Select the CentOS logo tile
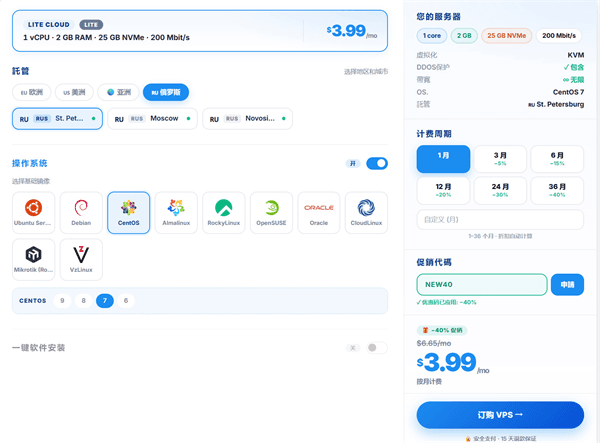This screenshot has height=443, width=600. pyautogui.click(x=129, y=212)
